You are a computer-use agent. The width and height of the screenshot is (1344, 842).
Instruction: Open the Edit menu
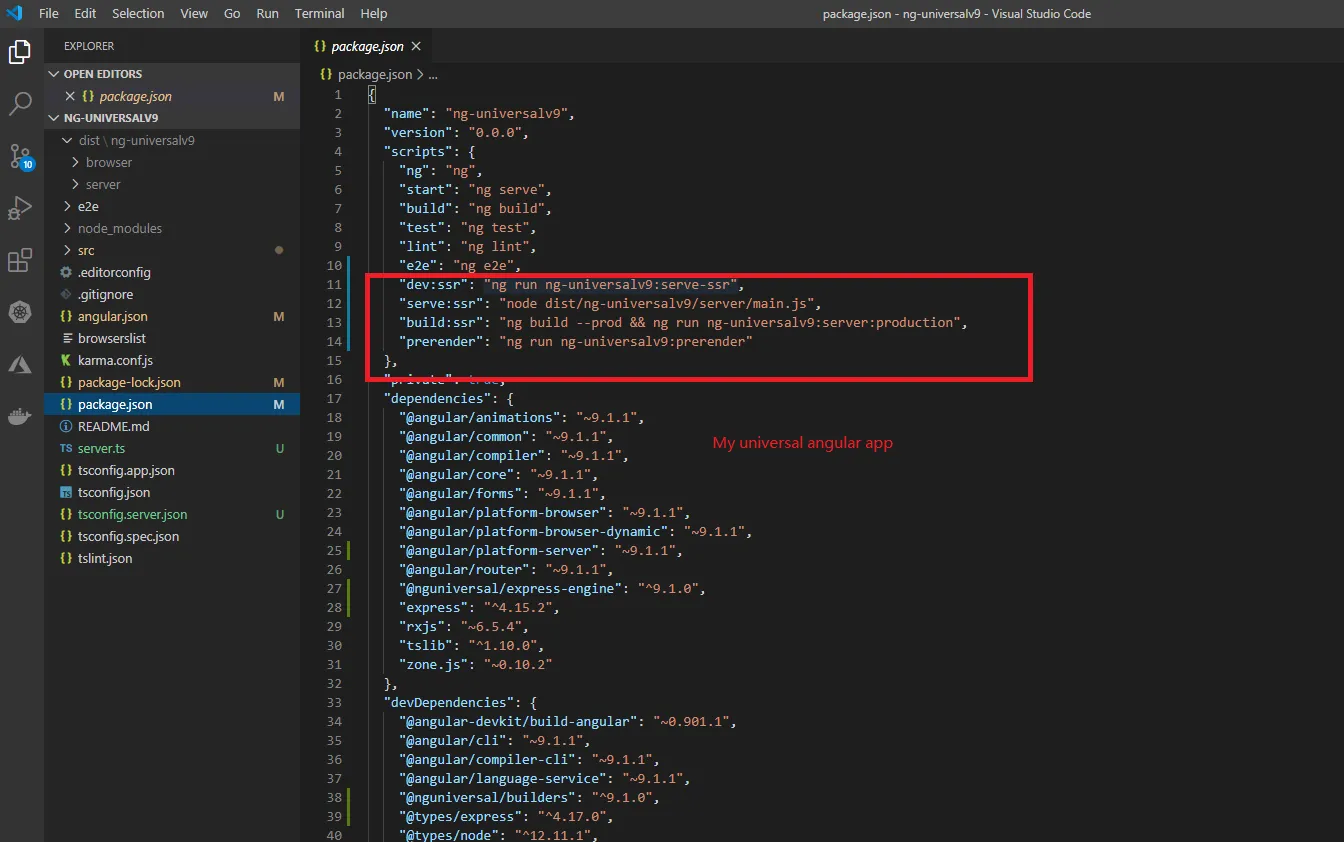coord(85,14)
